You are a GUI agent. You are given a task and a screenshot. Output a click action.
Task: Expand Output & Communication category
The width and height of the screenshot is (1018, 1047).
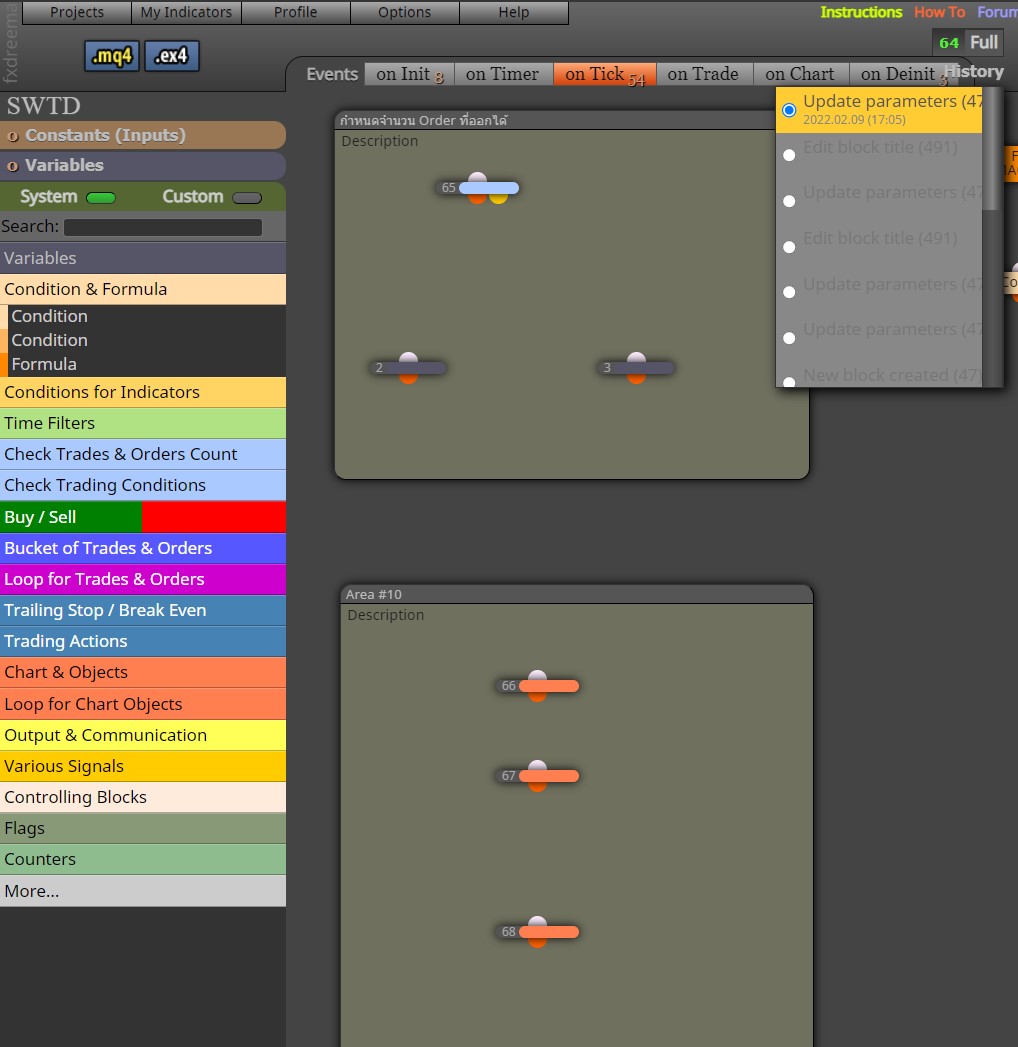(x=143, y=735)
